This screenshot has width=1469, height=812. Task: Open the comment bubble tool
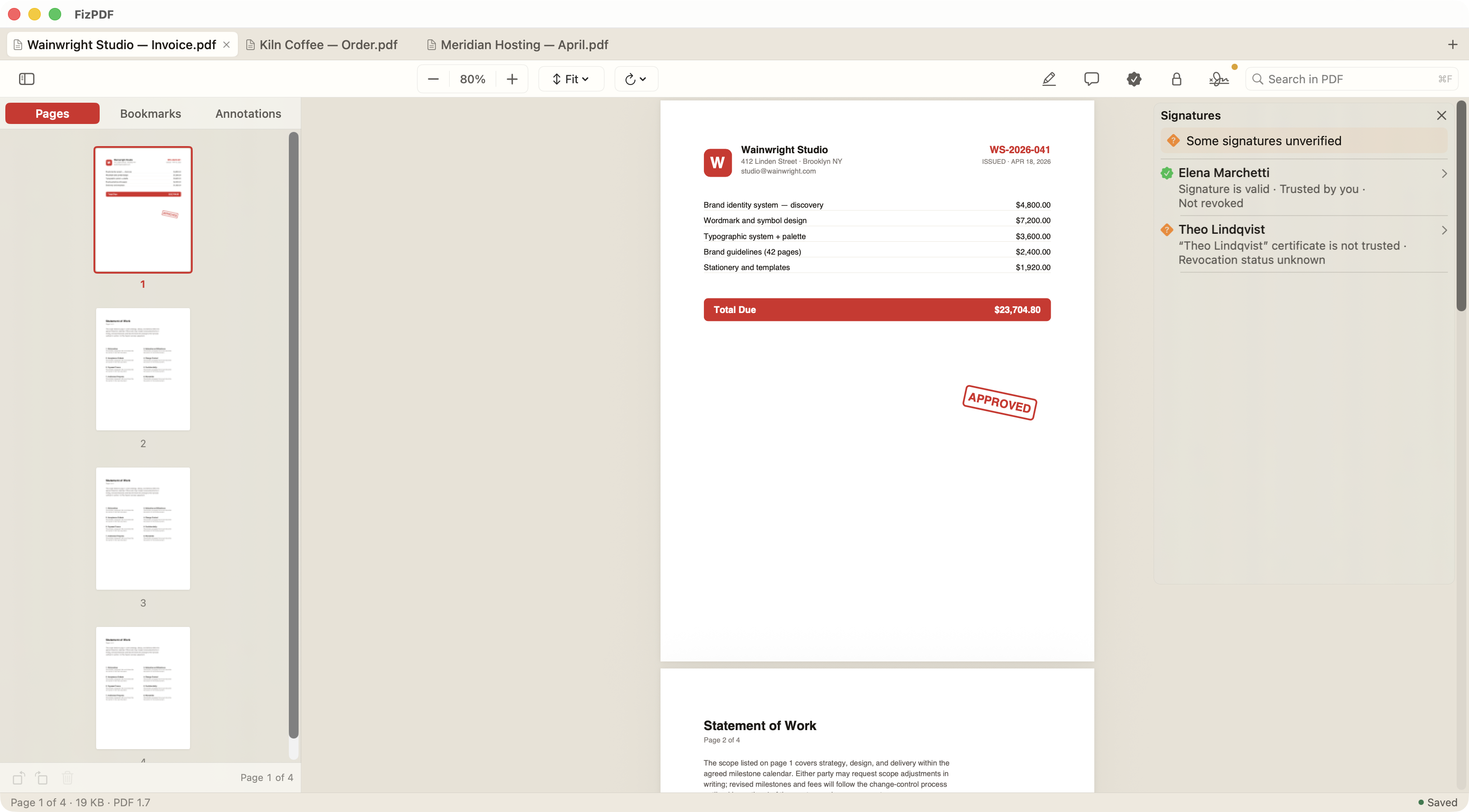[1092, 79]
